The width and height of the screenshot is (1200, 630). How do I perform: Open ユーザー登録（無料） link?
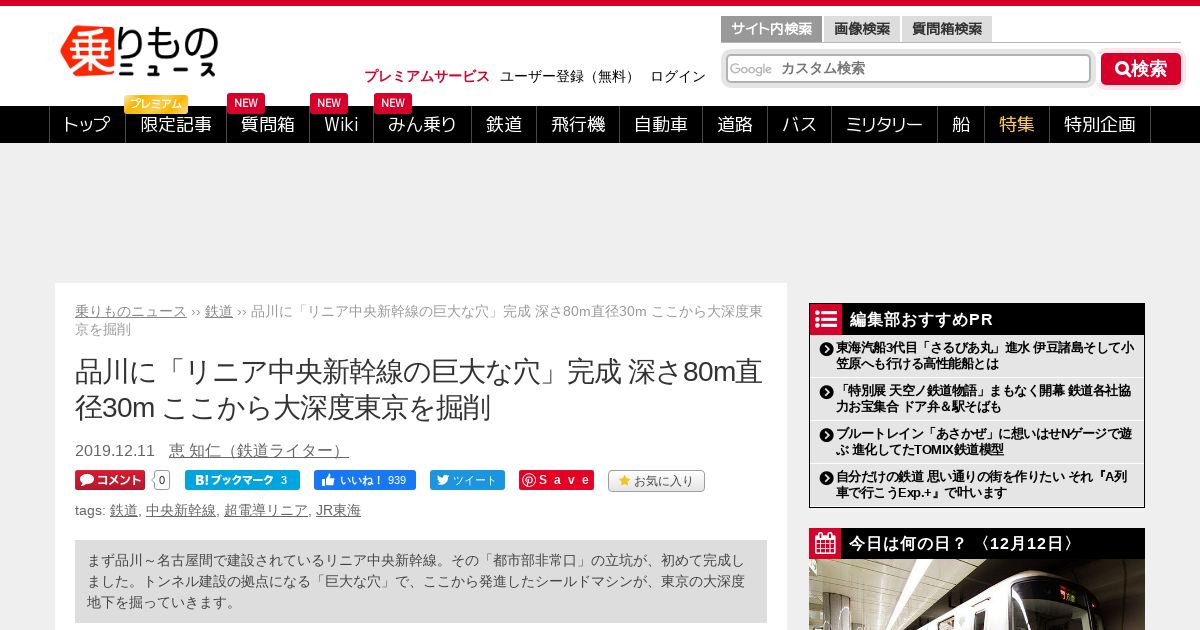click(569, 76)
